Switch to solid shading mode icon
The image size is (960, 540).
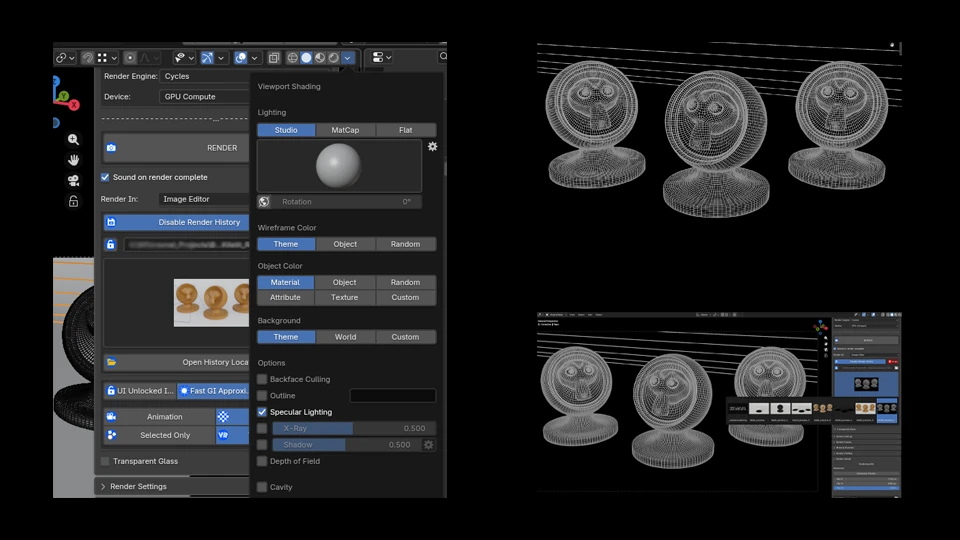[x=306, y=58]
